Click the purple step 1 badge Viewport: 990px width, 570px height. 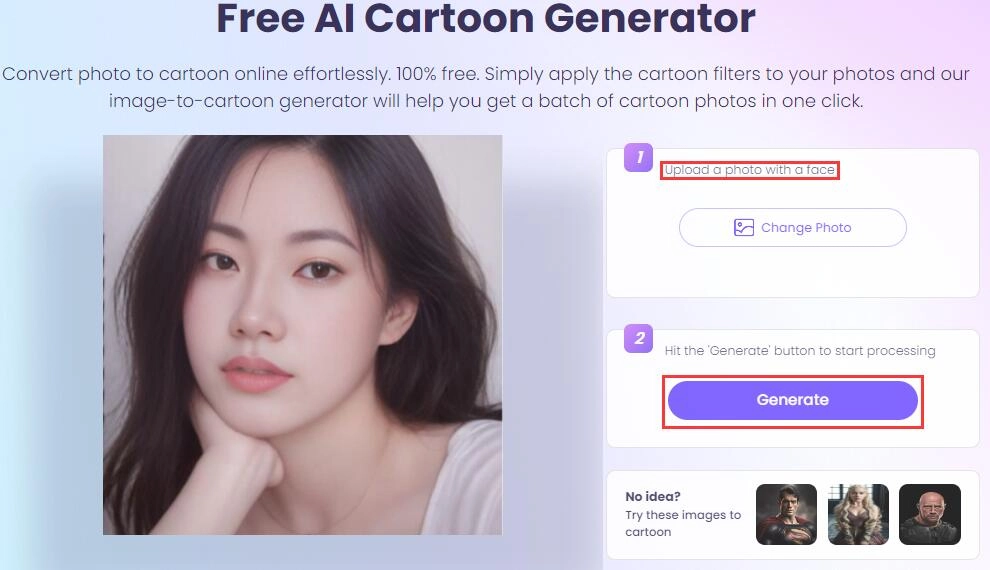click(638, 157)
